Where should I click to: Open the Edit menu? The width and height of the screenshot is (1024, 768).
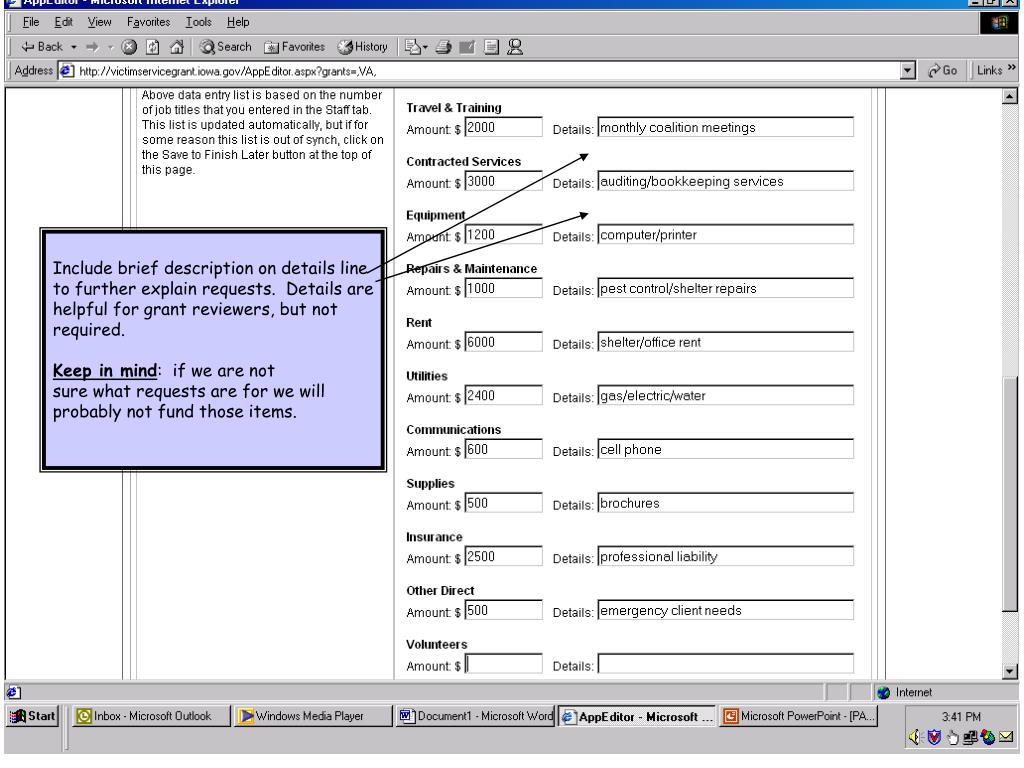(x=63, y=22)
